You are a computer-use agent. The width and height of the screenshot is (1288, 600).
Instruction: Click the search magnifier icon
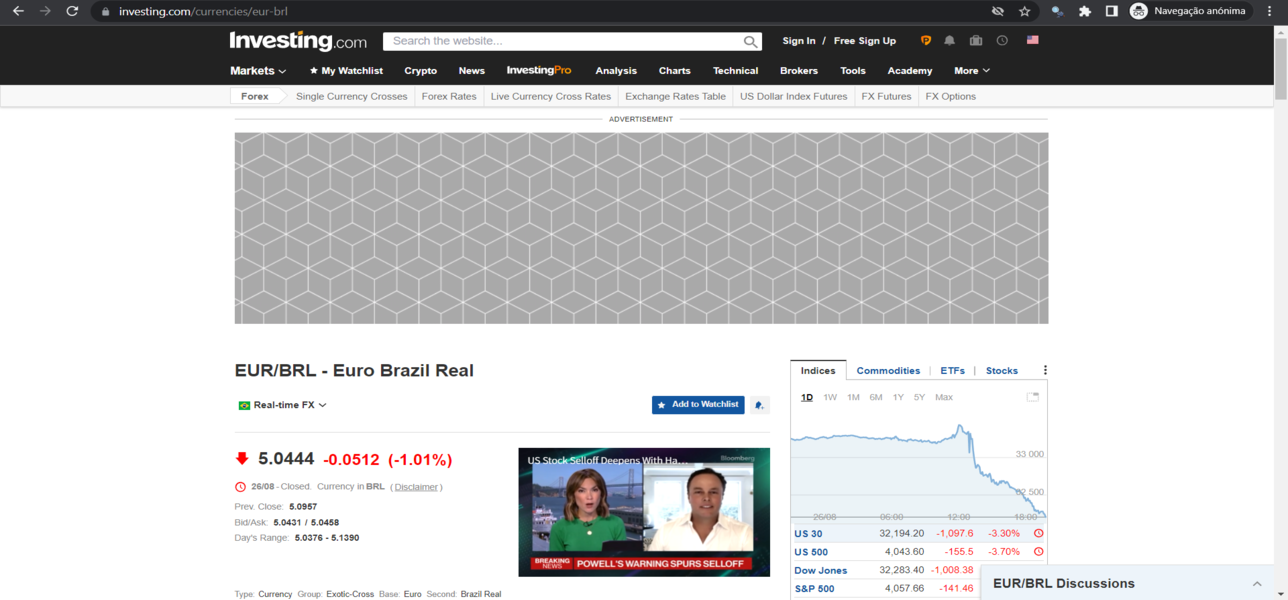click(751, 41)
